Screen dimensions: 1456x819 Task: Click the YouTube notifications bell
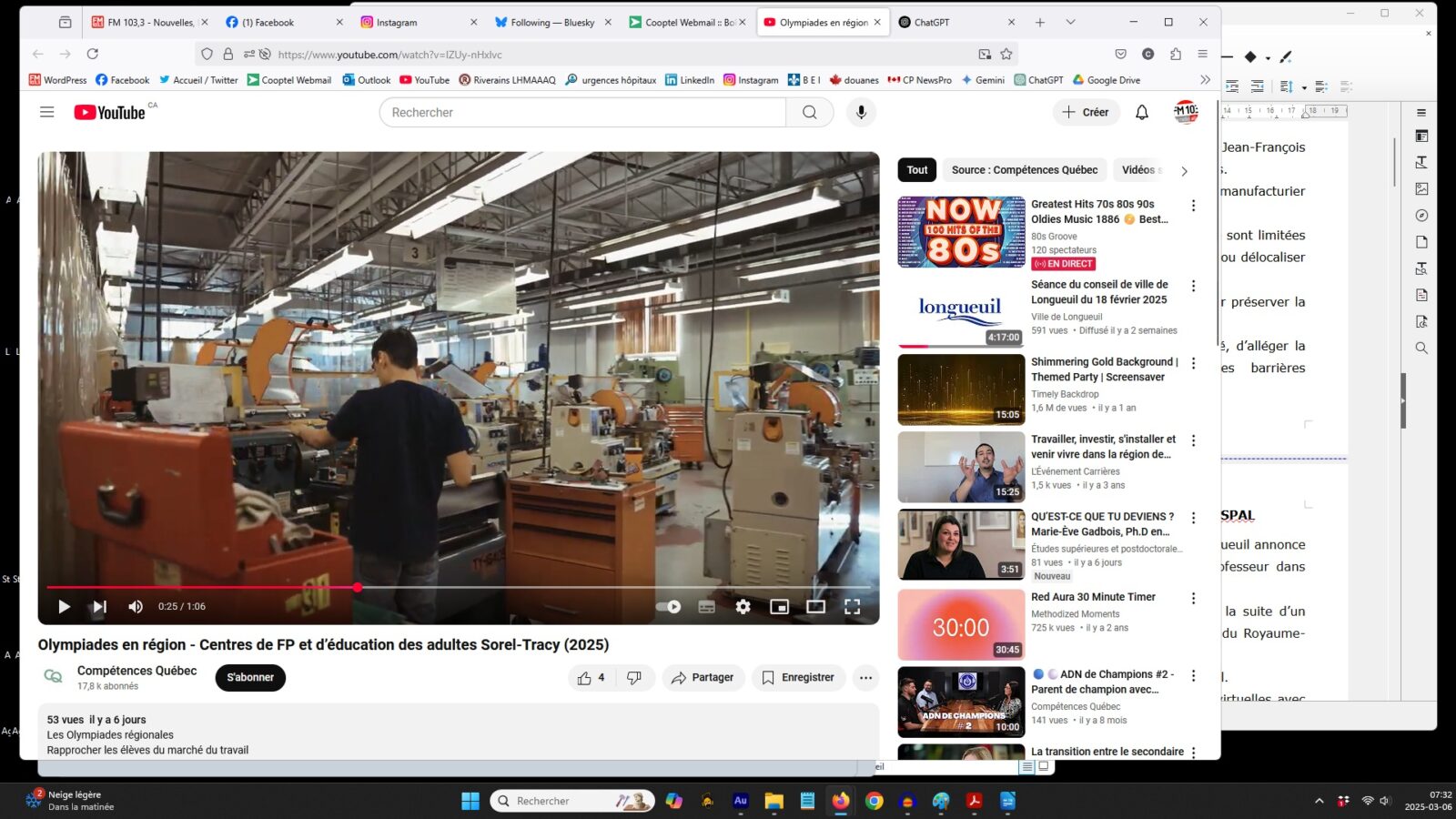click(x=1141, y=113)
